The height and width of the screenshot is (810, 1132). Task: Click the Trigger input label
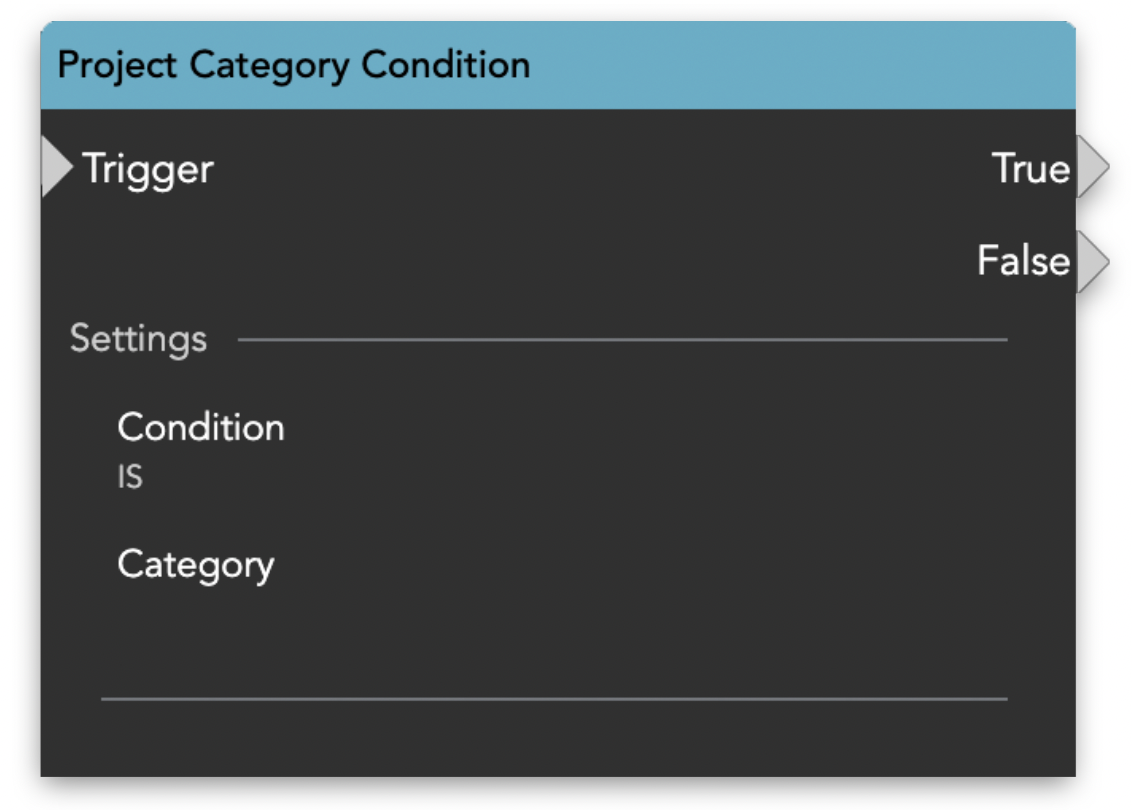pos(148,169)
